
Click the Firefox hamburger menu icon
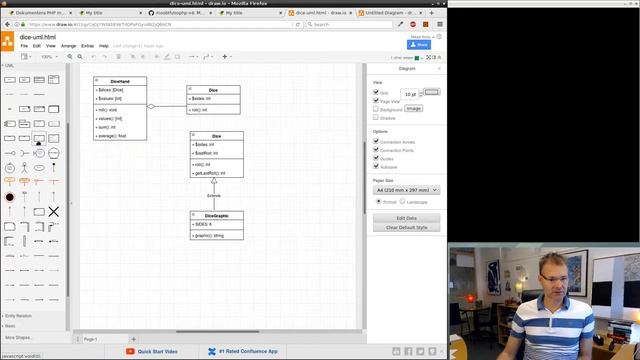click(440, 24)
